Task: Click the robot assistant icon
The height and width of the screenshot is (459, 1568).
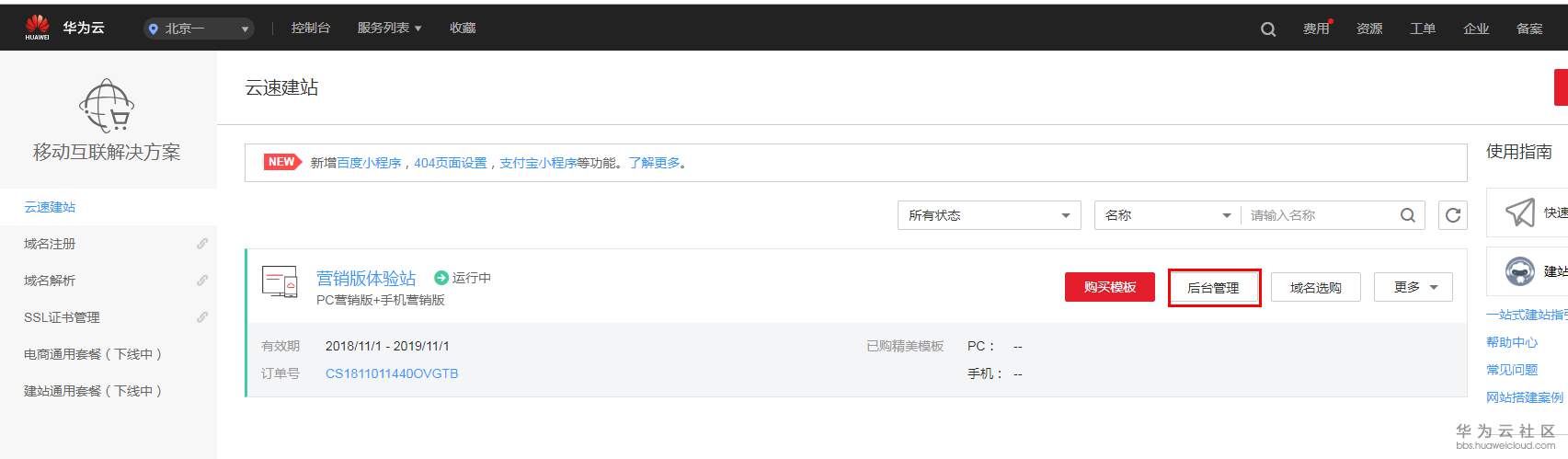Action: point(1519,270)
